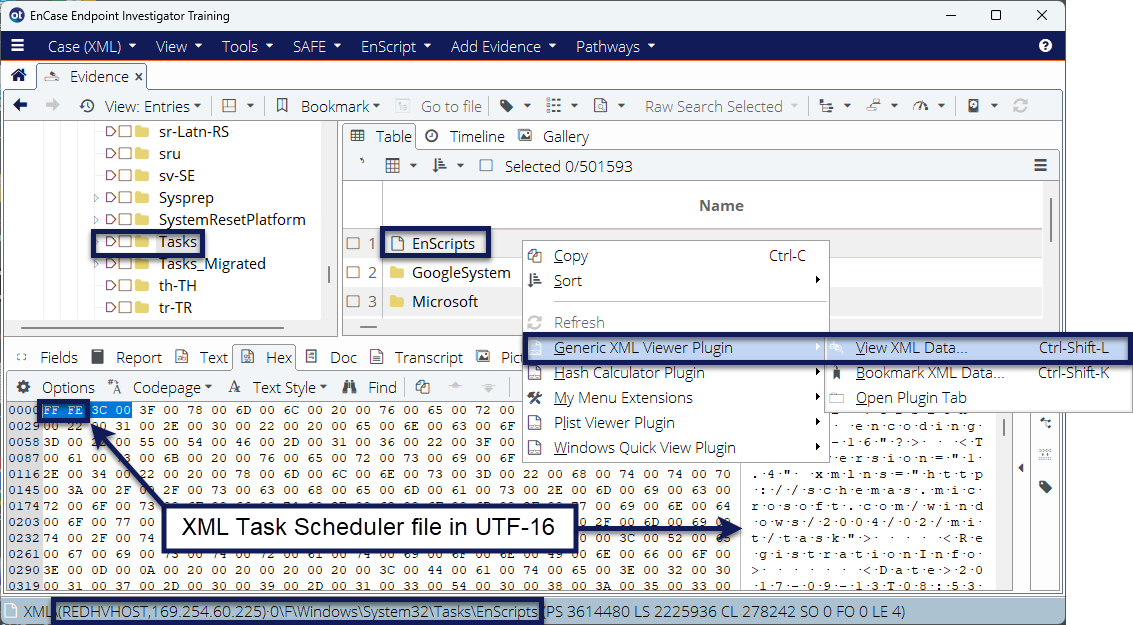Check the sru folder checkbox
The image size is (1133, 625).
pyautogui.click(x=125, y=153)
